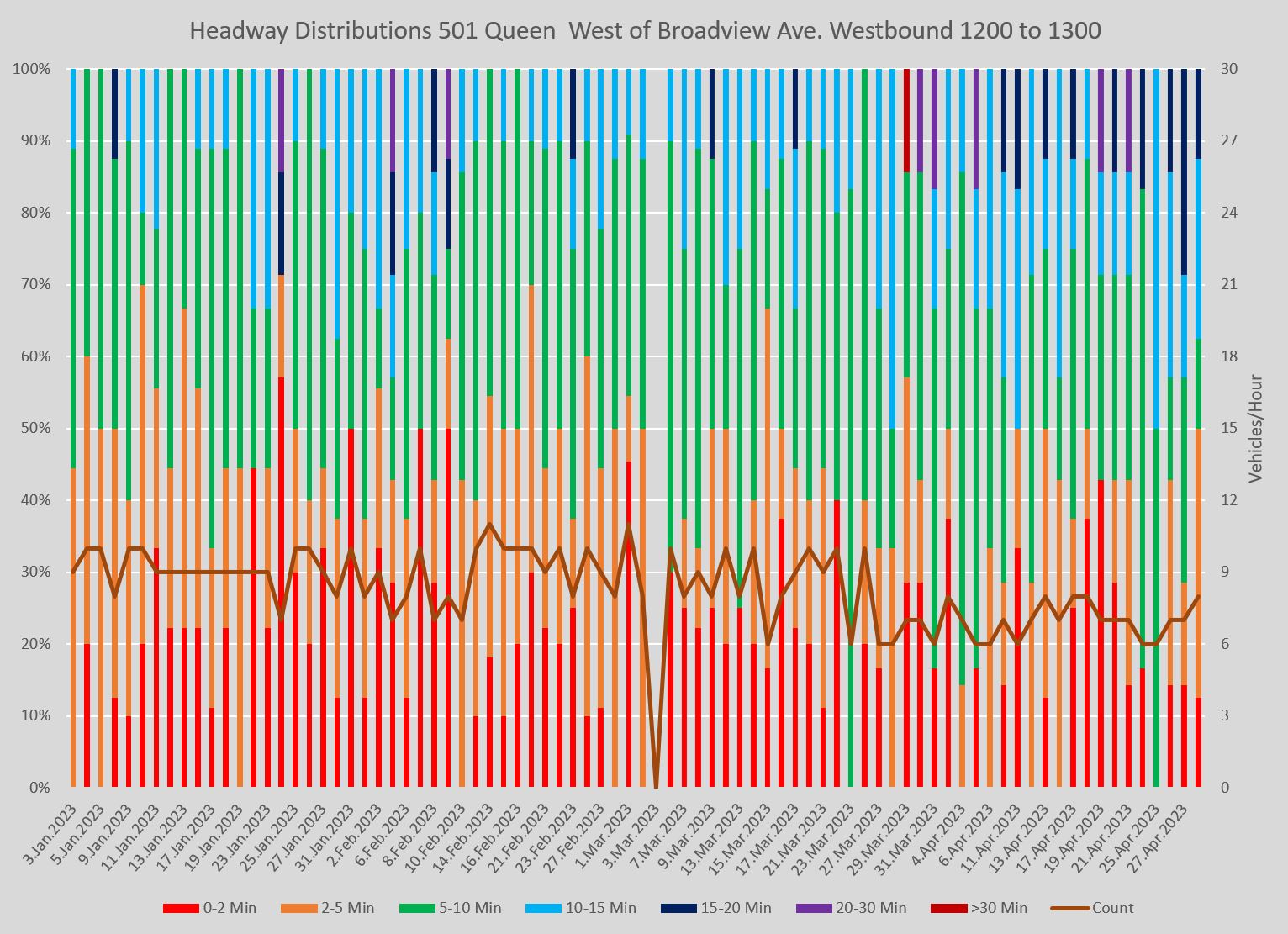Click the 15 label on right axis
Viewport: 1288px width, 934px height.
pos(1228,428)
